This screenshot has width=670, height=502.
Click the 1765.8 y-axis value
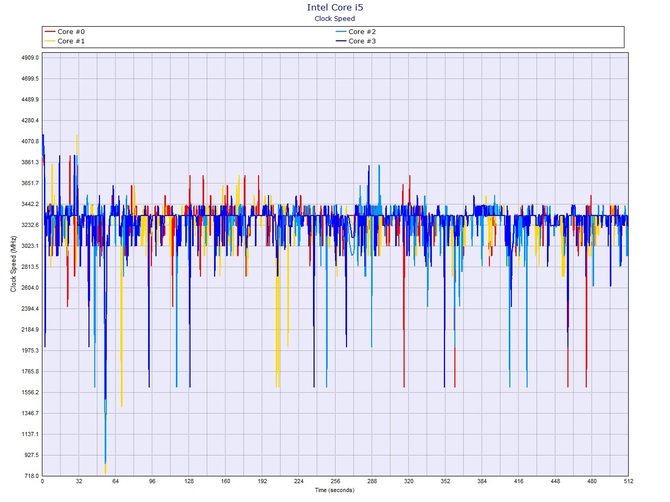point(30,372)
